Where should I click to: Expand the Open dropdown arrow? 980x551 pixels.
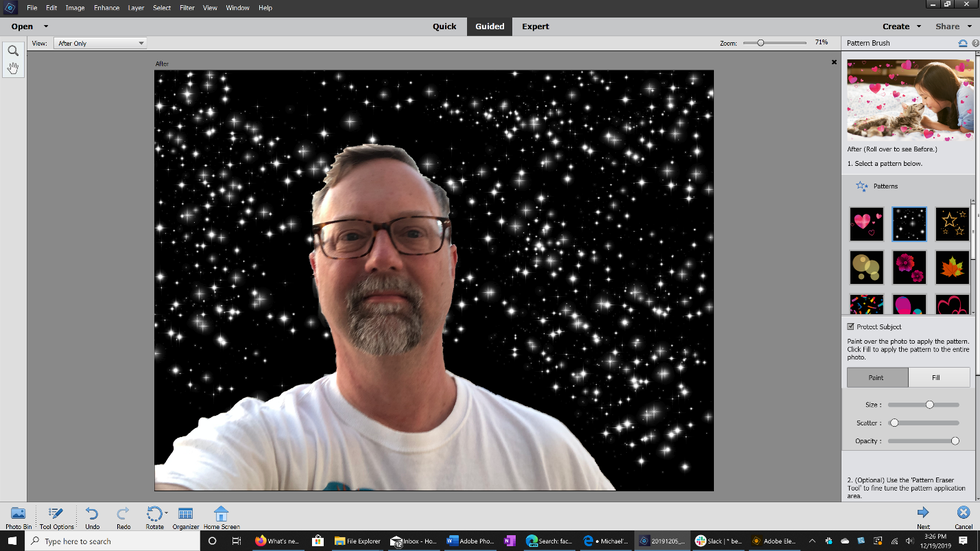(x=46, y=27)
